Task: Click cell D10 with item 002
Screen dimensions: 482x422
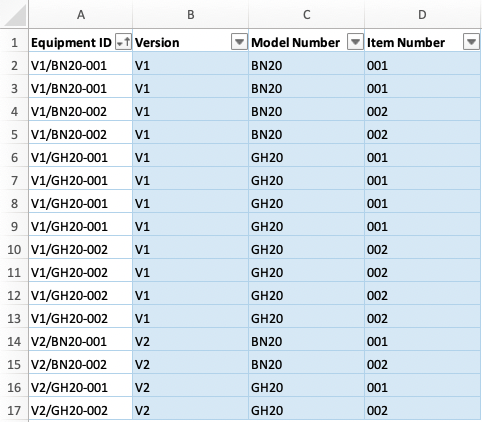Action: point(422,249)
